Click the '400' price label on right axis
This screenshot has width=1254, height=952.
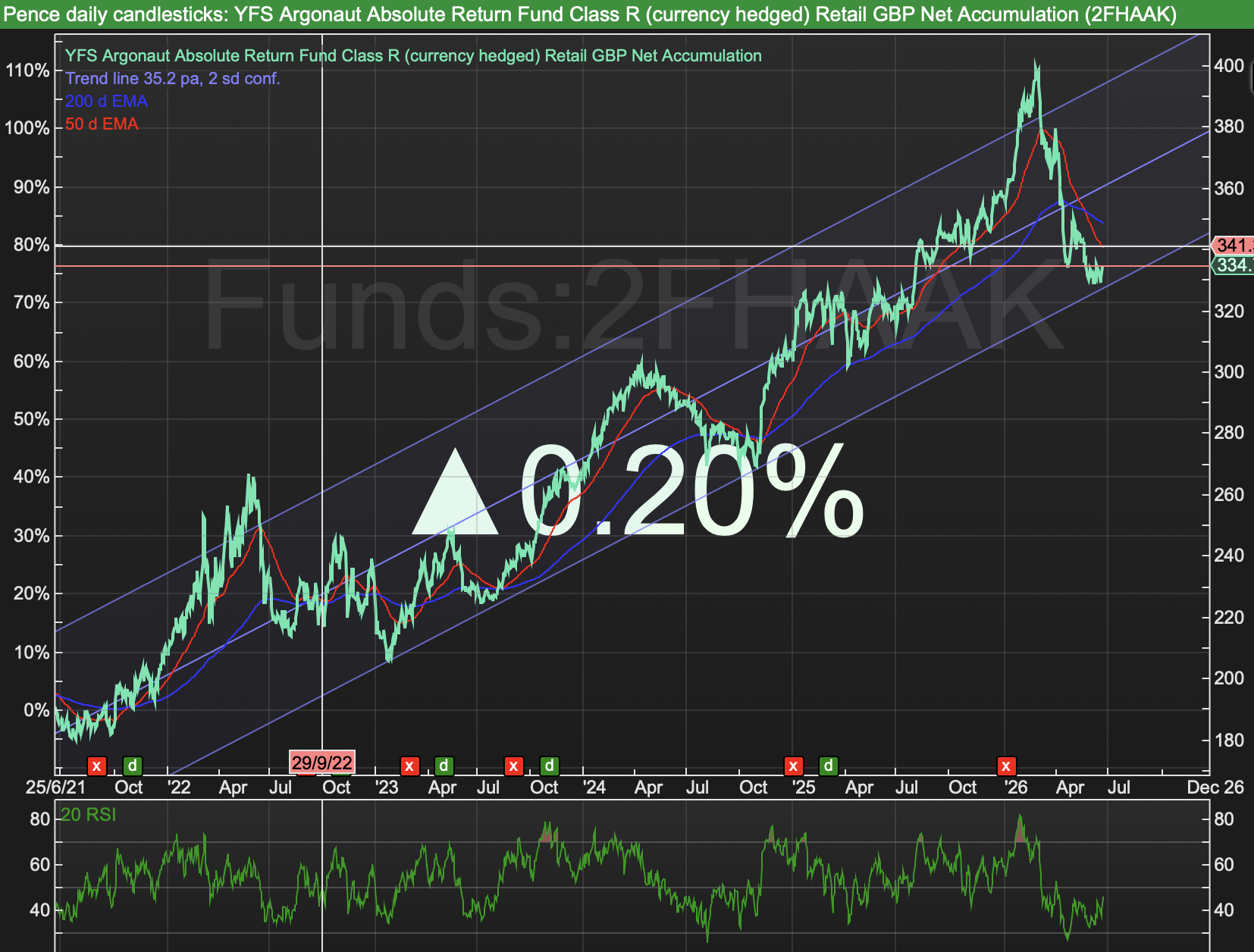pyautogui.click(x=1229, y=66)
